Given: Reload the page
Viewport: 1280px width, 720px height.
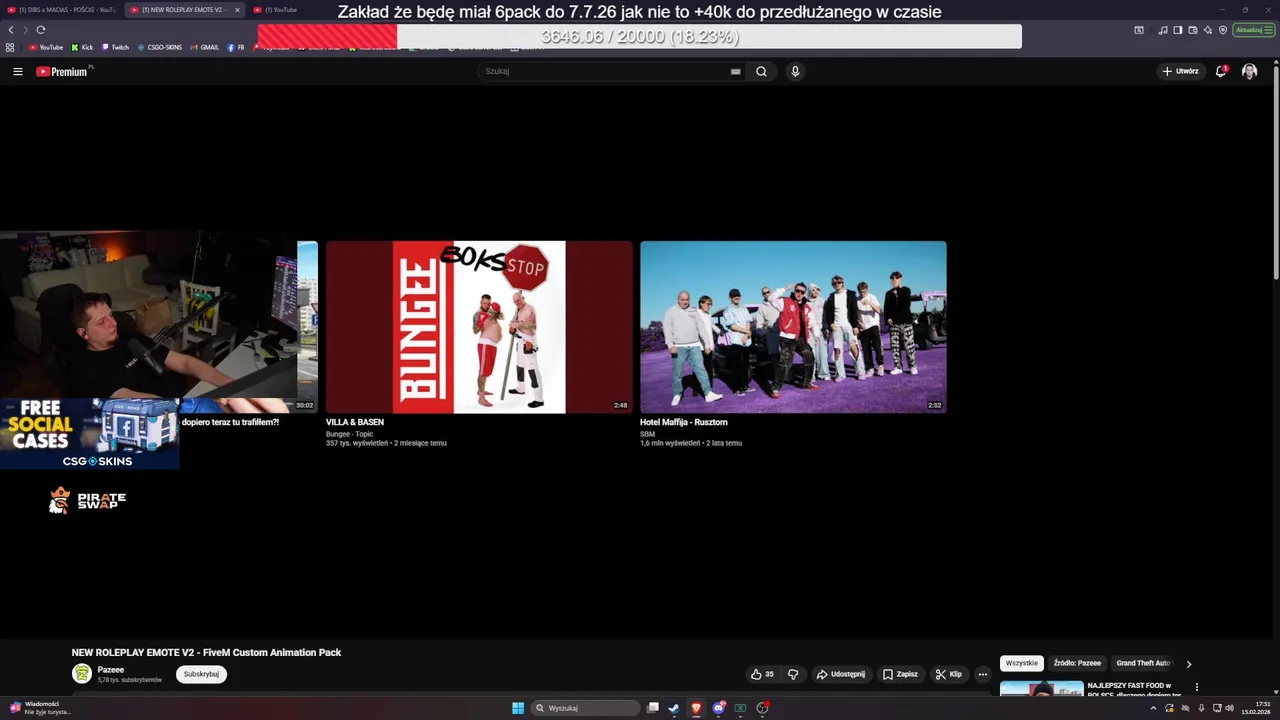Looking at the screenshot, I should pos(41,30).
